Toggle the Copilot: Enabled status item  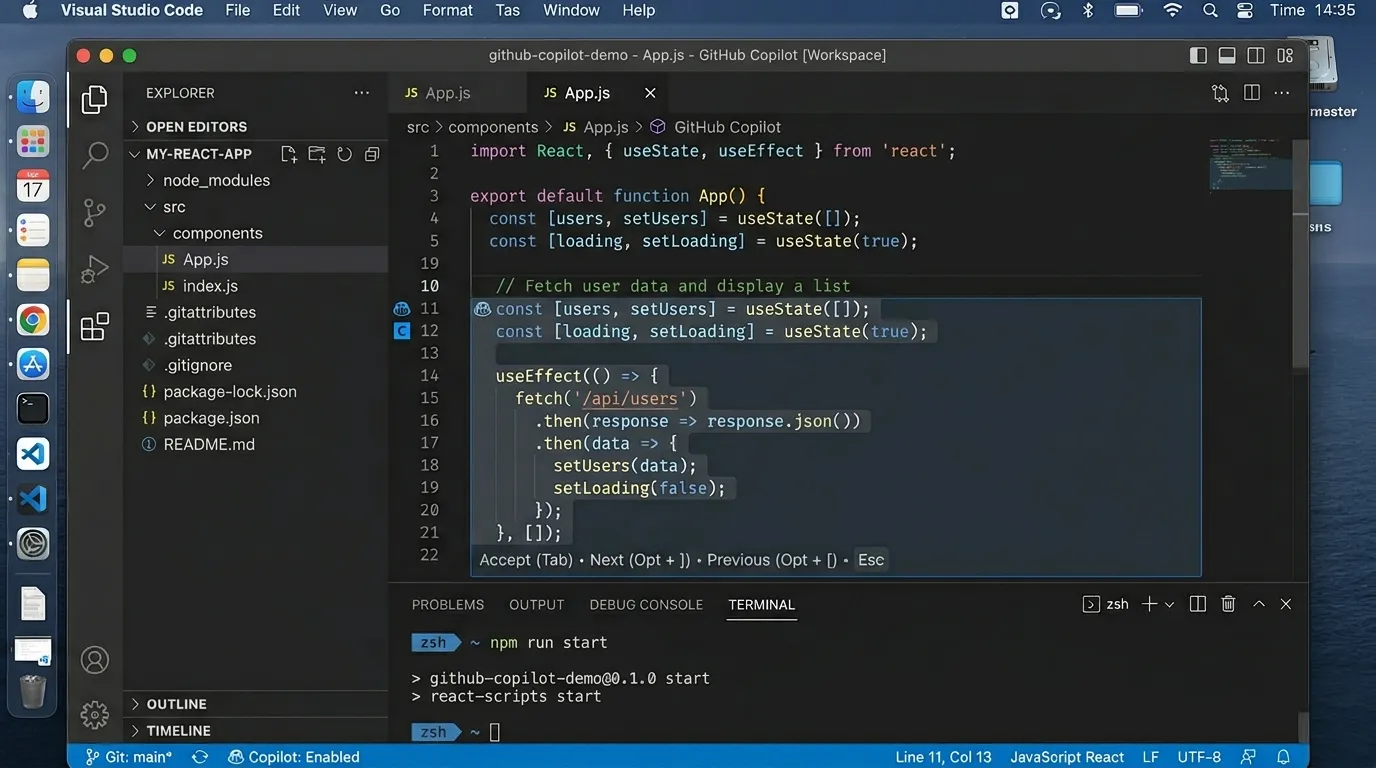294,757
